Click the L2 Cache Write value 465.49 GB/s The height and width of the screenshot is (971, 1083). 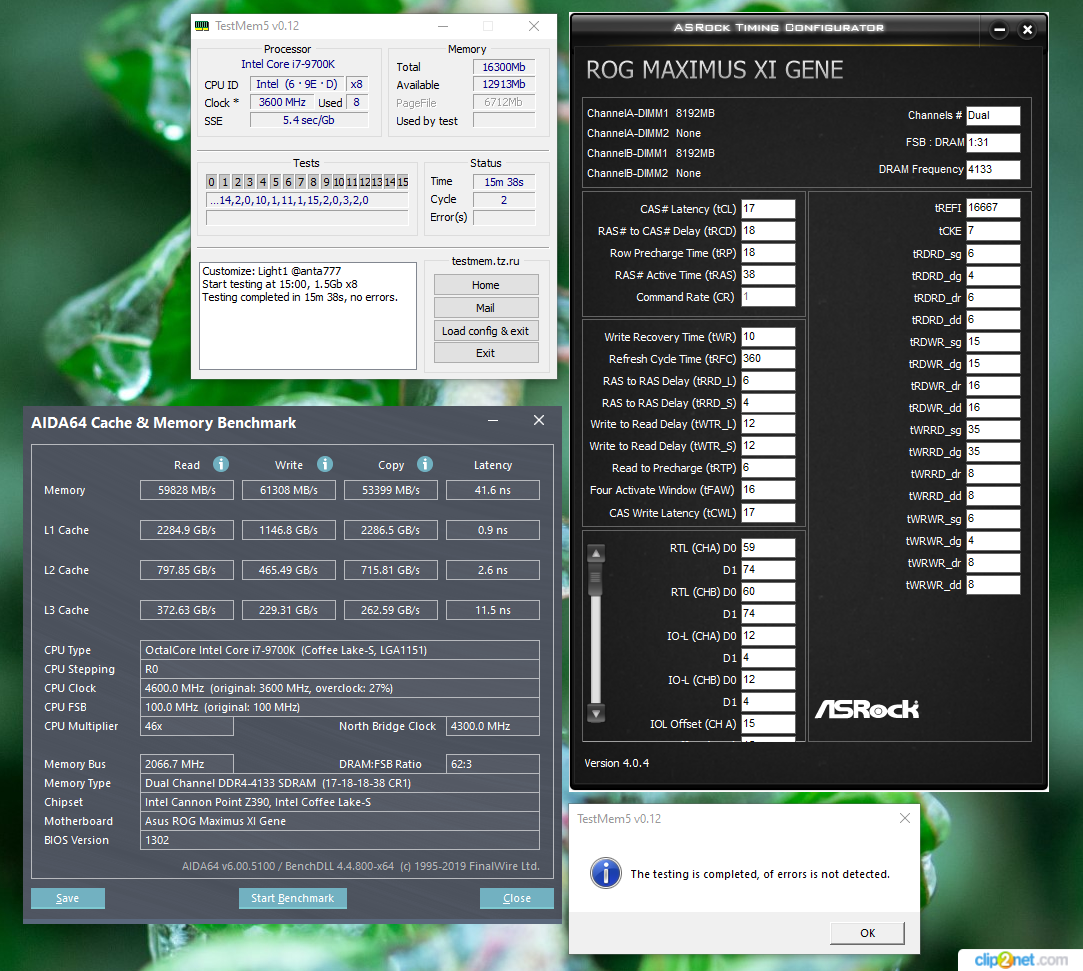click(289, 570)
